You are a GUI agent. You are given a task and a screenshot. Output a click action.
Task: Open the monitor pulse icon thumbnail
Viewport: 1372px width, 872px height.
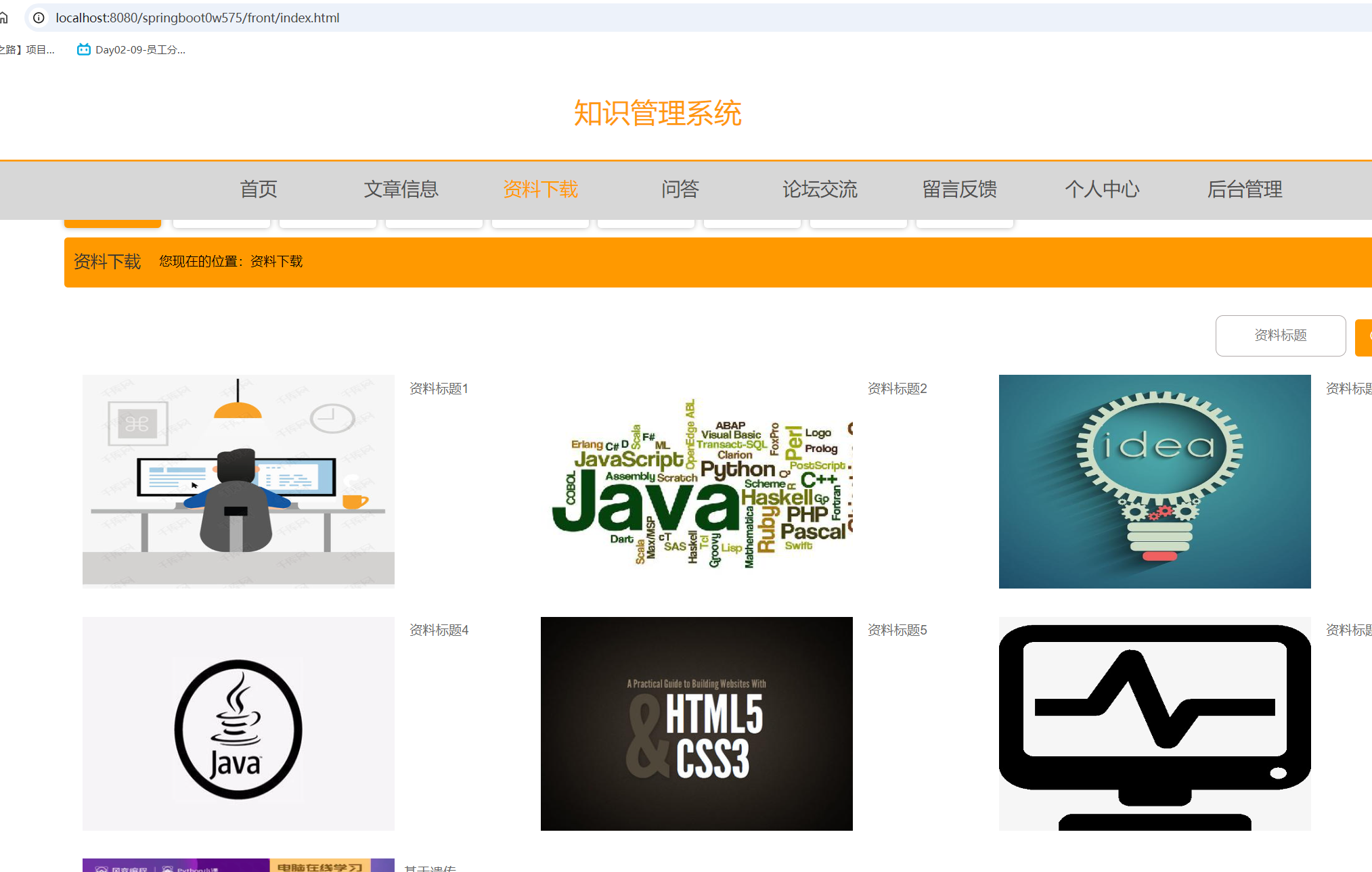(x=1154, y=723)
